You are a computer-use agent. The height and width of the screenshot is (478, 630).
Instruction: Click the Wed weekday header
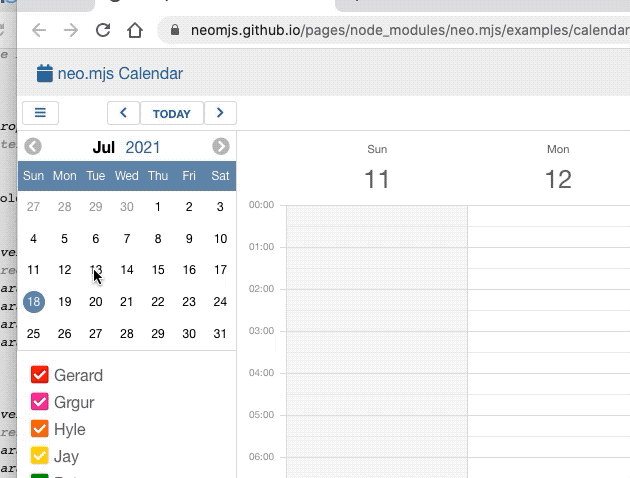coord(127,176)
